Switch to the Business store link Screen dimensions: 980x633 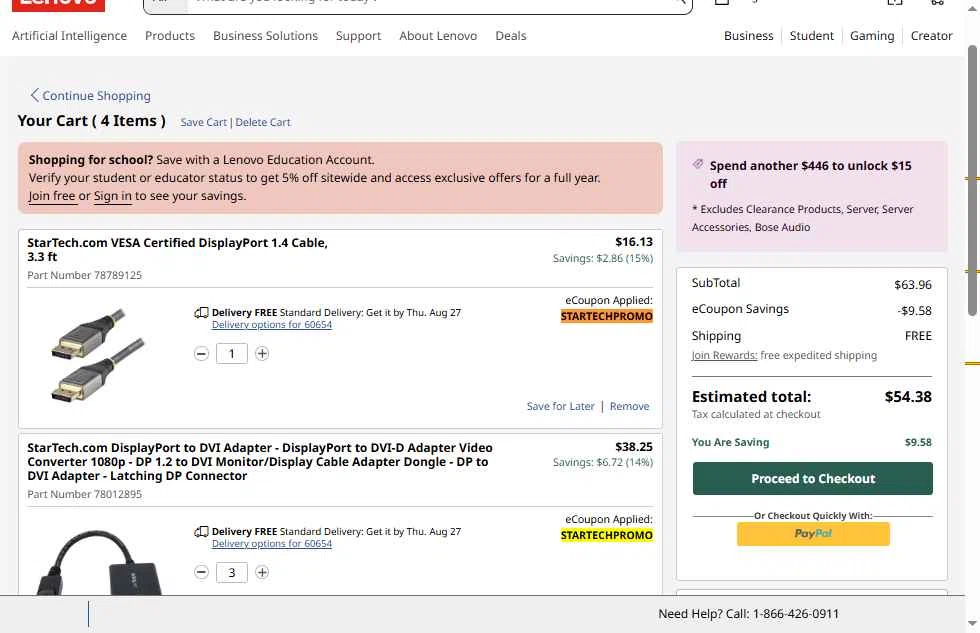749,36
